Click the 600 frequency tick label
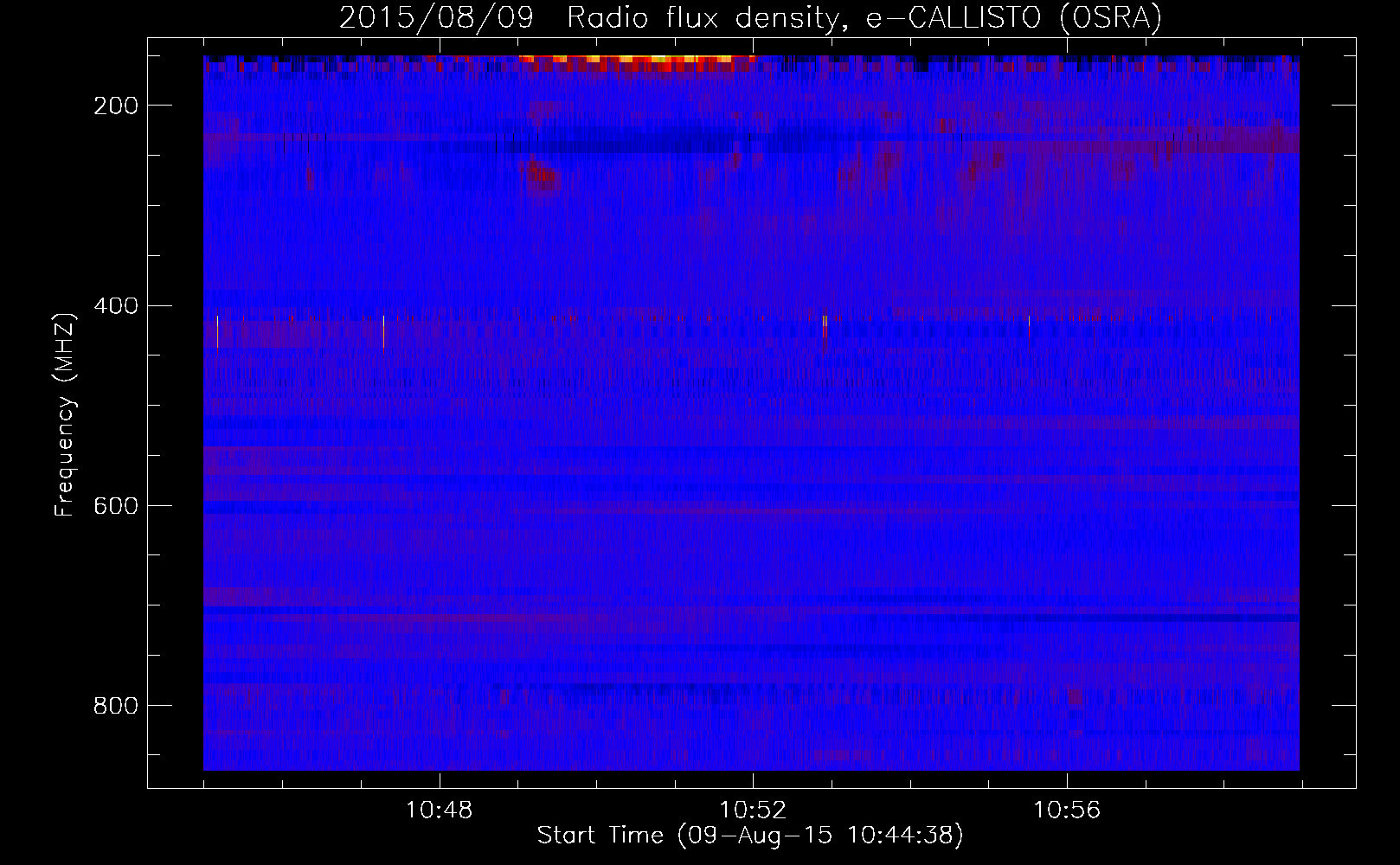Image resolution: width=1400 pixels, height=865 pixels. pyautogui.click(x=115, y=505)
